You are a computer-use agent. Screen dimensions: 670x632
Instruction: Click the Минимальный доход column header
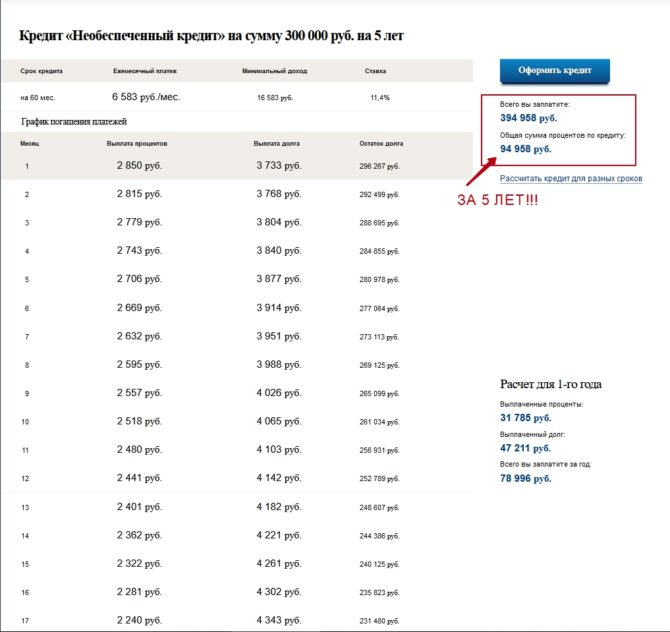274,71
